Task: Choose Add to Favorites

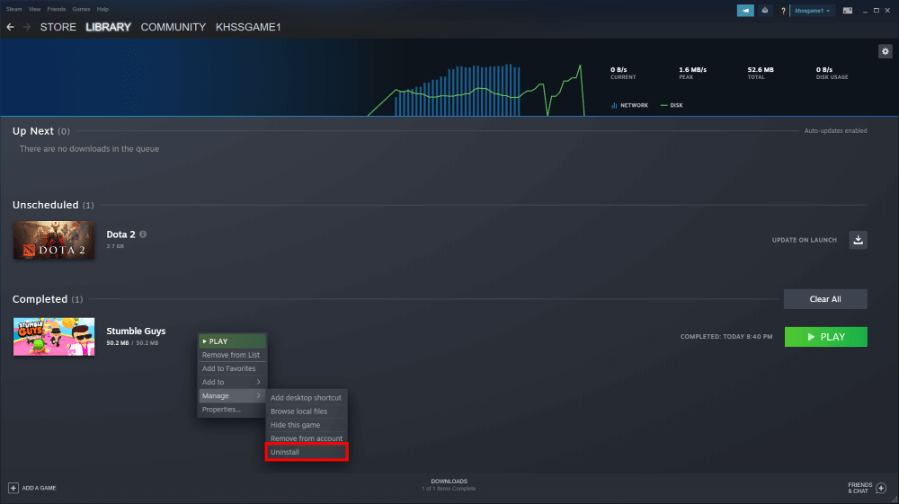Action: [x=232, y=369]
